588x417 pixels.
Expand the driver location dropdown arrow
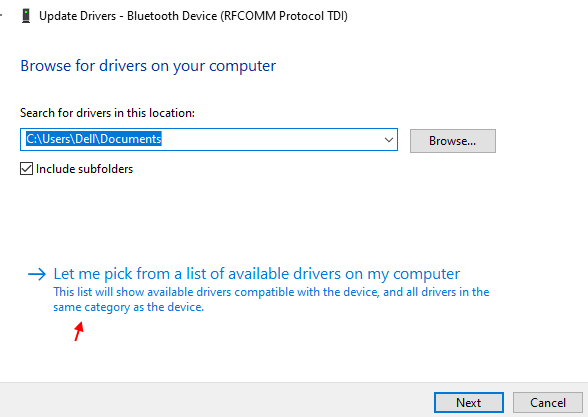pos(388,140)
